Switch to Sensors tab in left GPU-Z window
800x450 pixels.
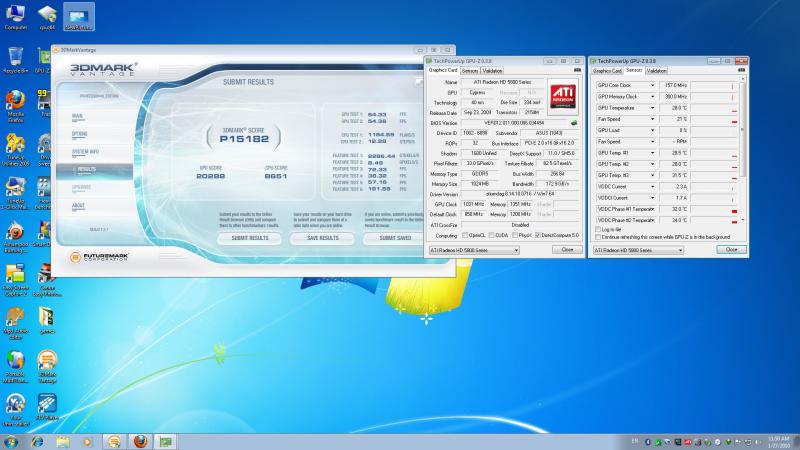(x=470, y=71)
